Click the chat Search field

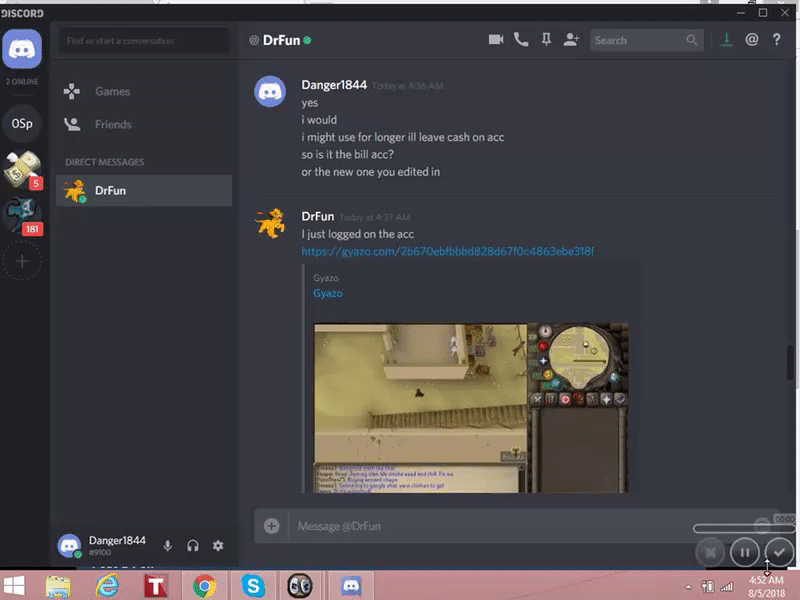point(646,40)
